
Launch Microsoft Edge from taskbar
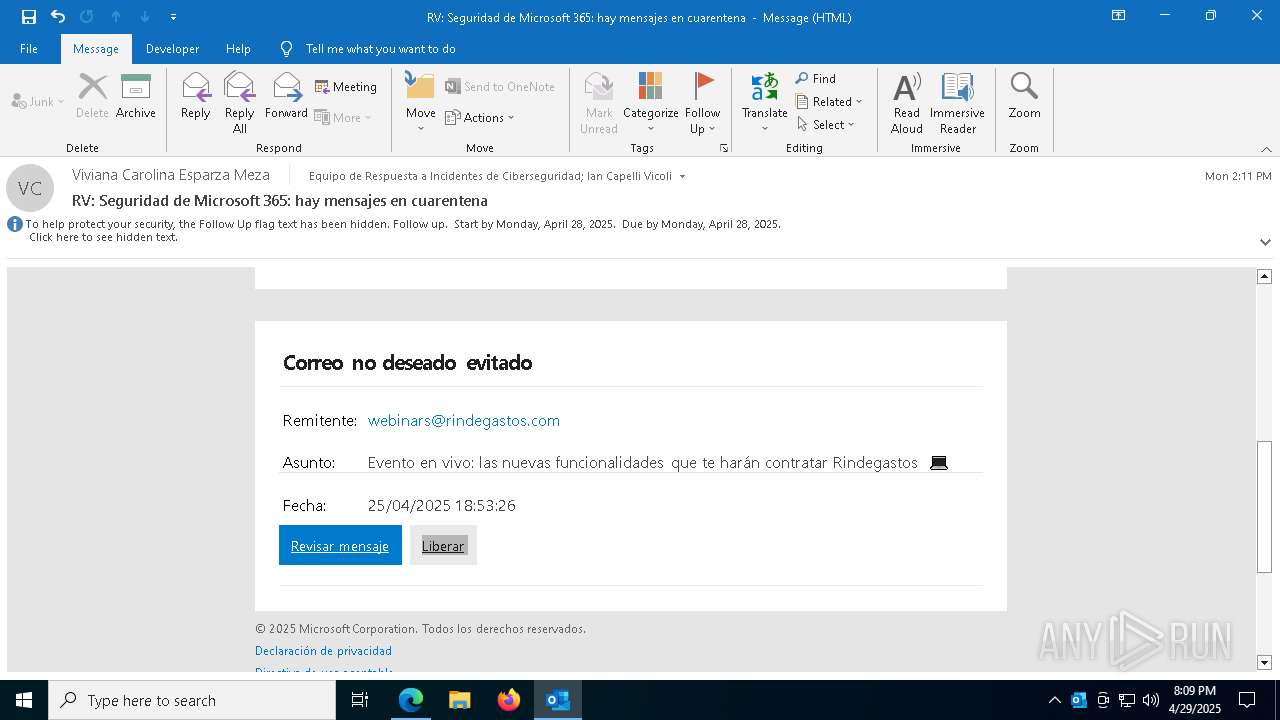411,700
